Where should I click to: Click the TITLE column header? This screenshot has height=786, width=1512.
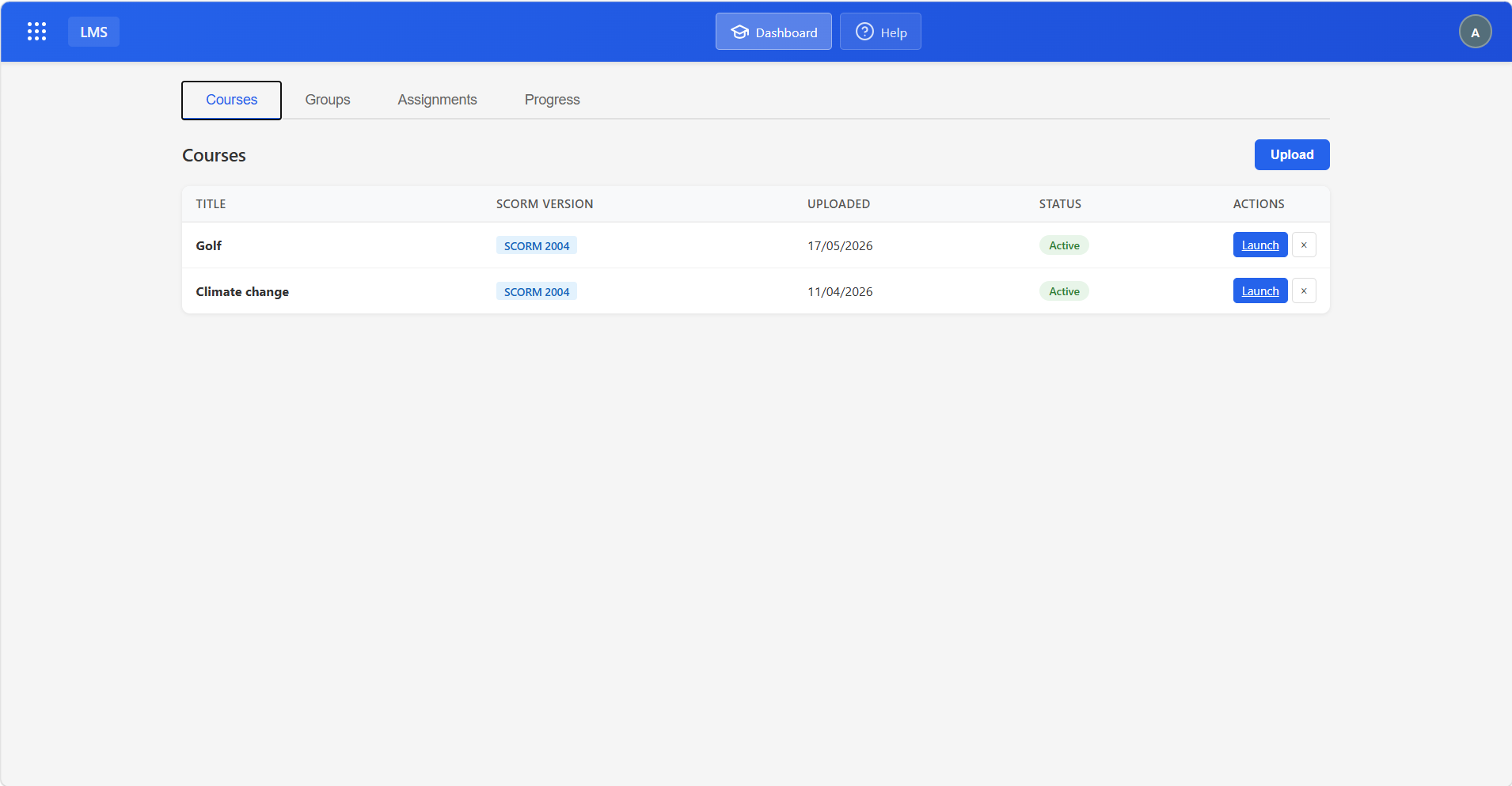click(x=211, y=203)
